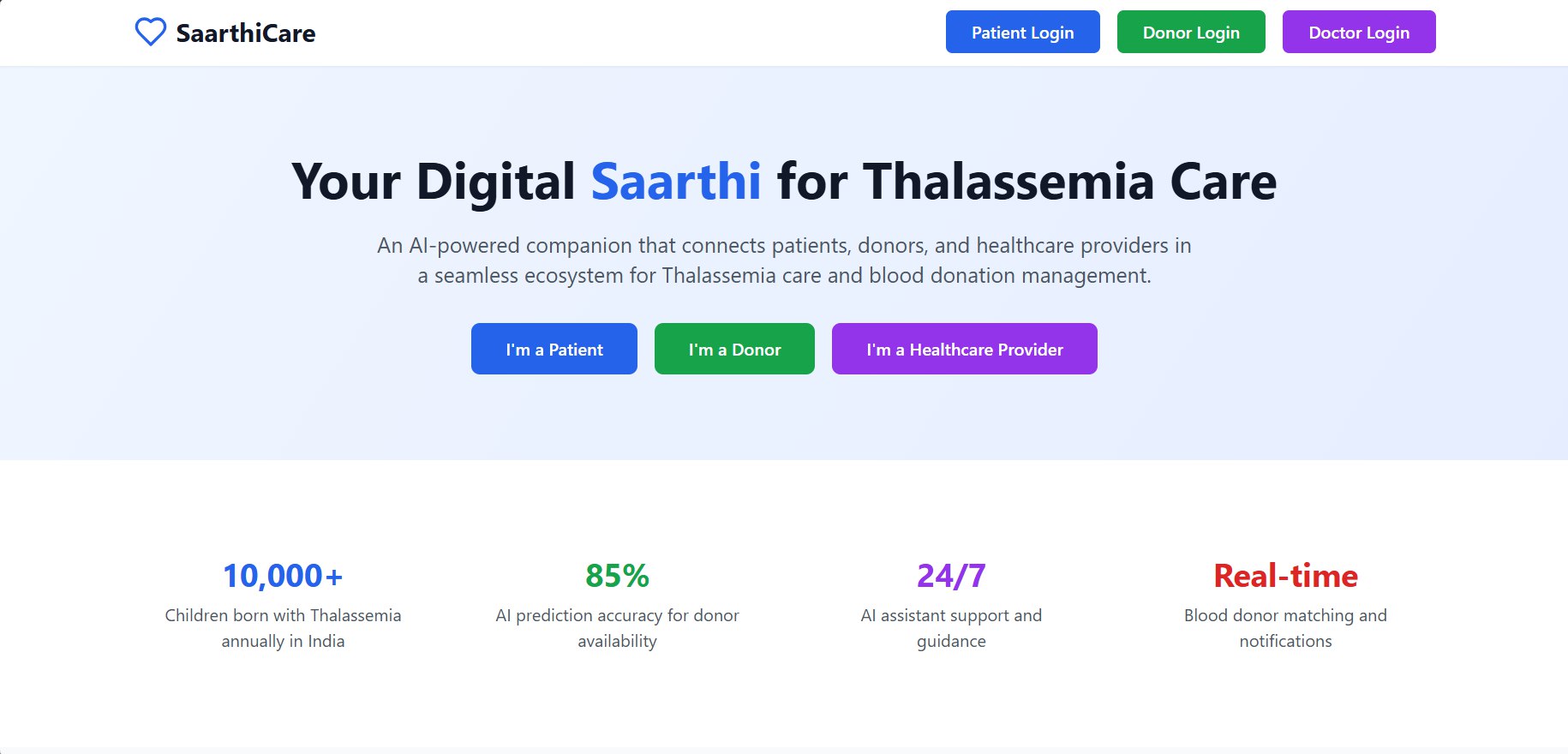Click Blood donor matching and notifications text

[1285, 628]
